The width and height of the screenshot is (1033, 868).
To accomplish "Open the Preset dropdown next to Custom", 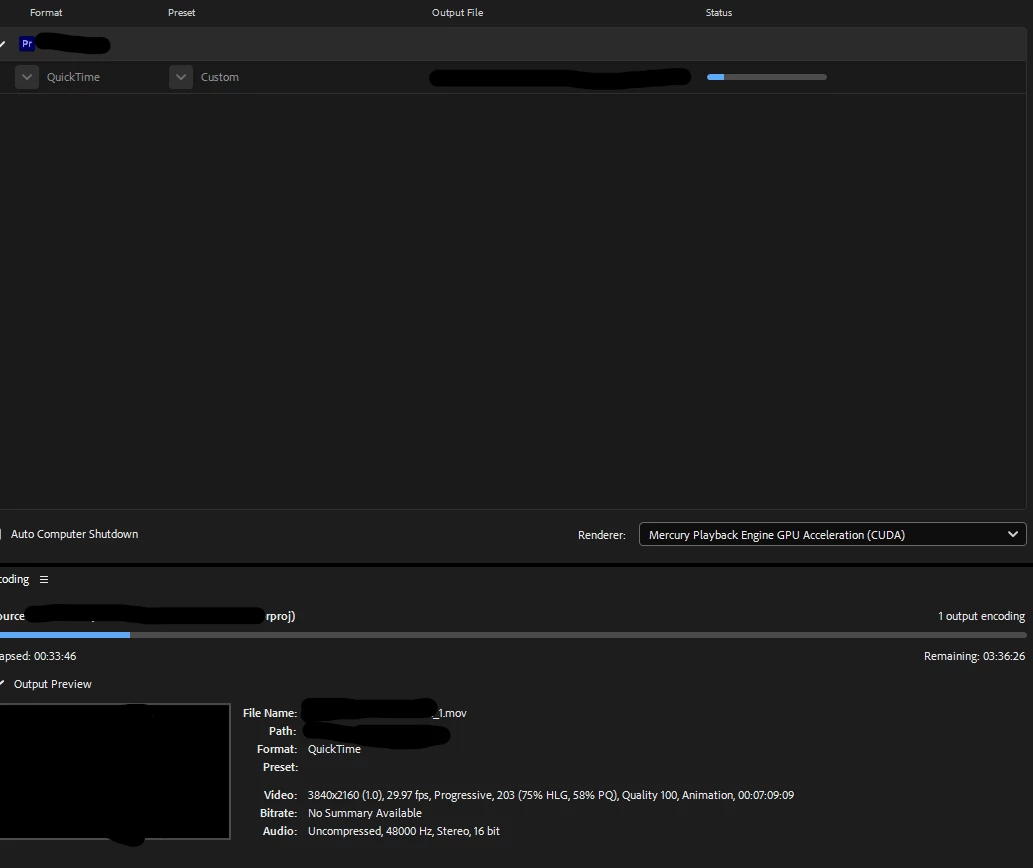I will coord(181,77).
